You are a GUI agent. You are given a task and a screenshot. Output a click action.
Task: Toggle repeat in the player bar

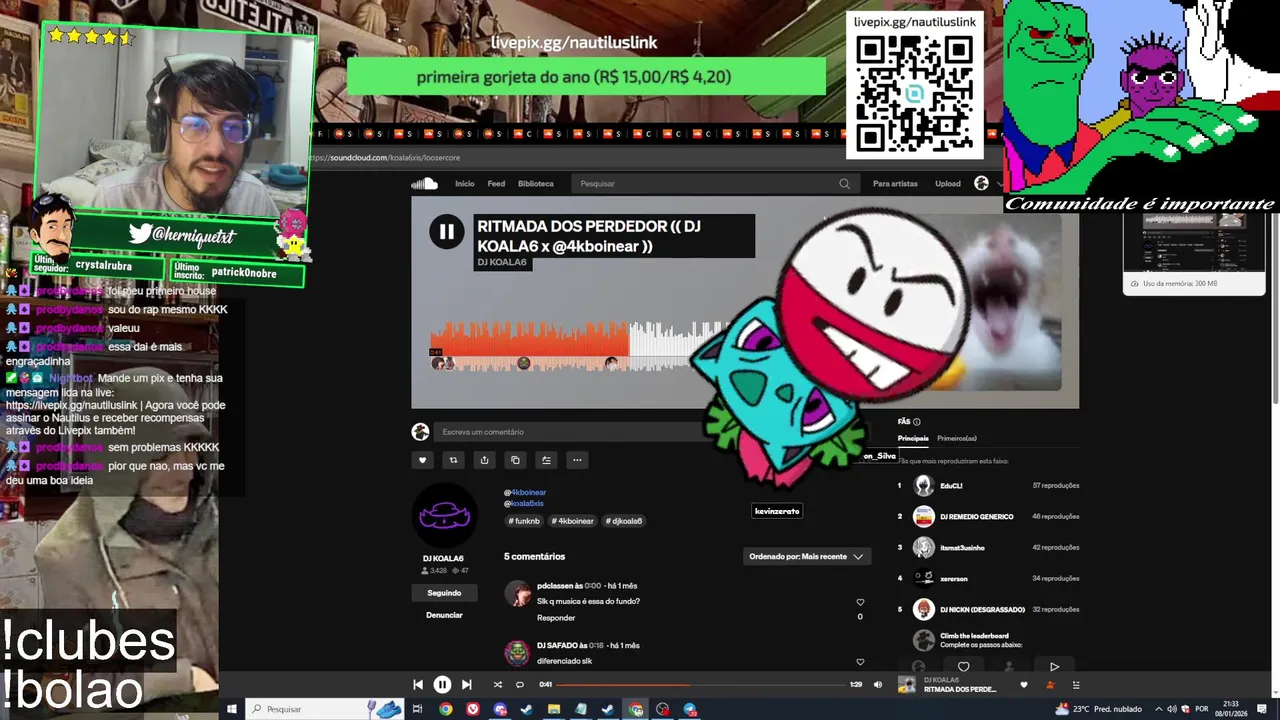[519, 685]
